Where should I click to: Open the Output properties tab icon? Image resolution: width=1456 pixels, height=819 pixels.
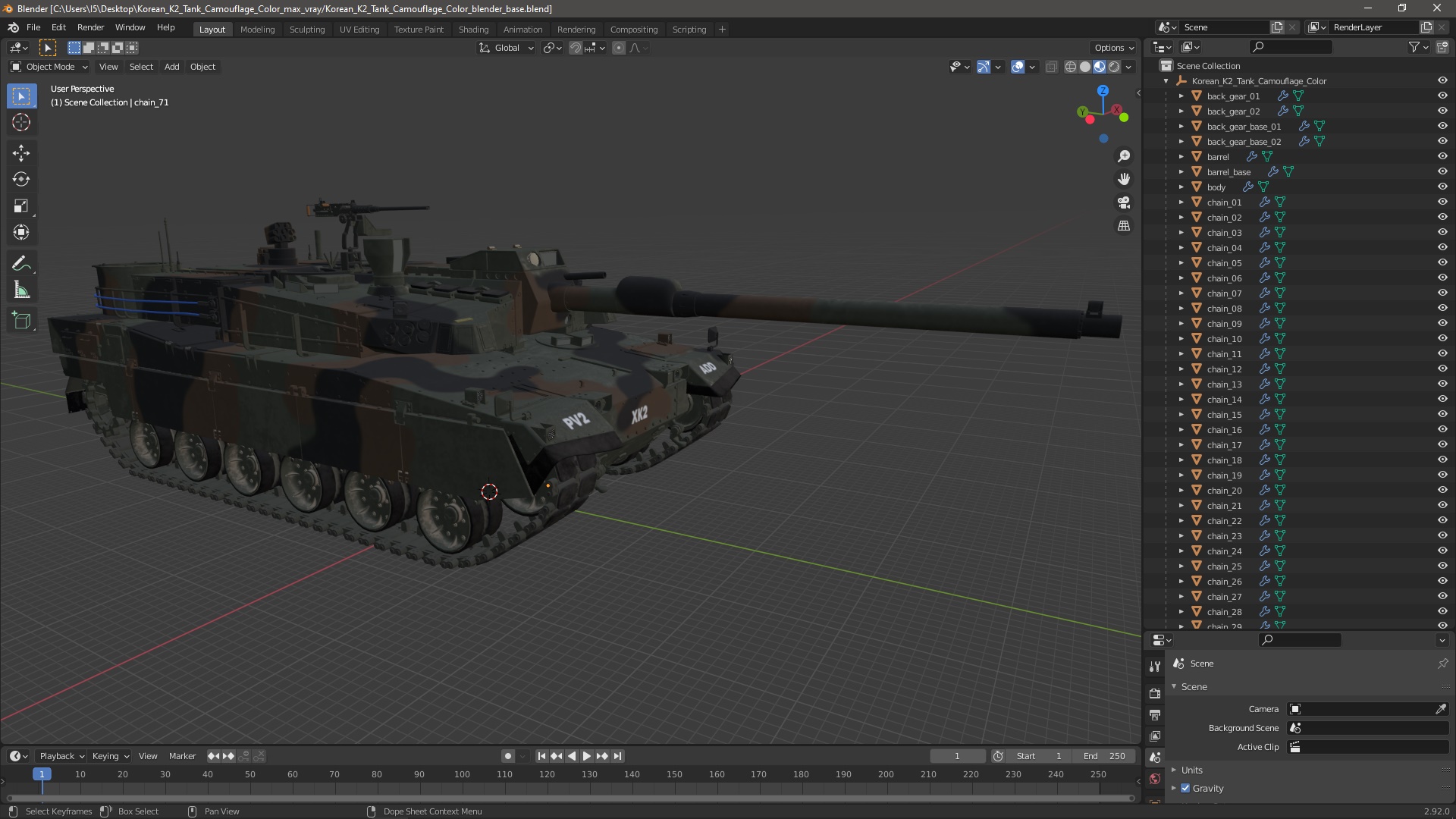1155,714
